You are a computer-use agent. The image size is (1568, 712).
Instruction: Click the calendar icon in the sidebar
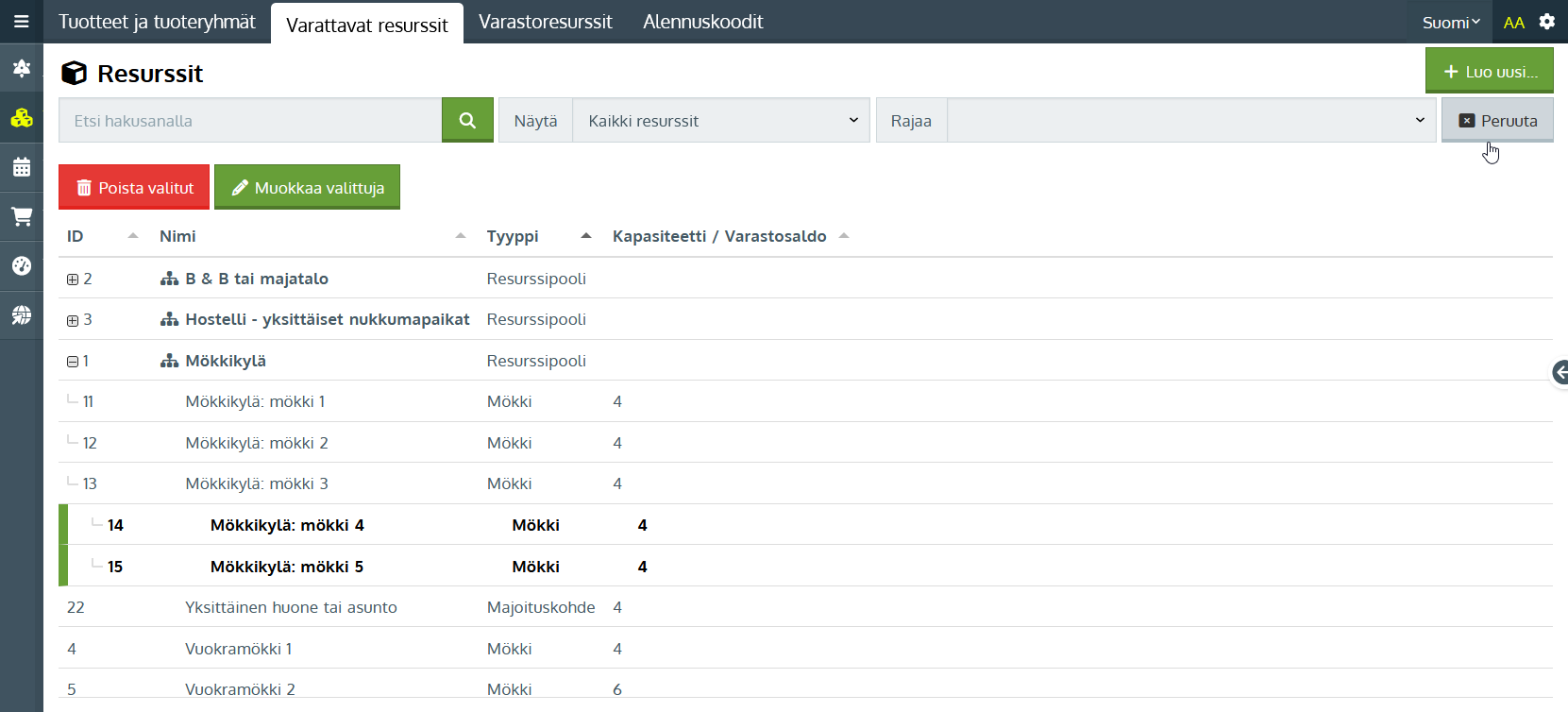(21, 168)
